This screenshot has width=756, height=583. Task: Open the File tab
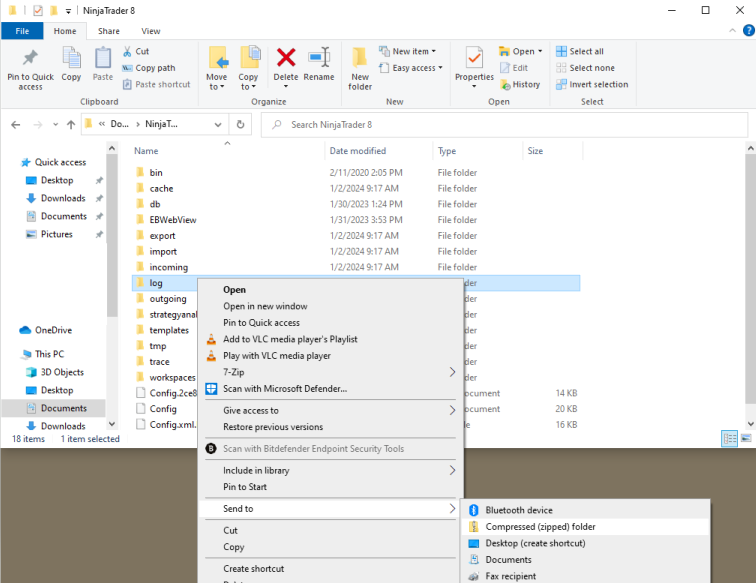(x=22, y=31)
